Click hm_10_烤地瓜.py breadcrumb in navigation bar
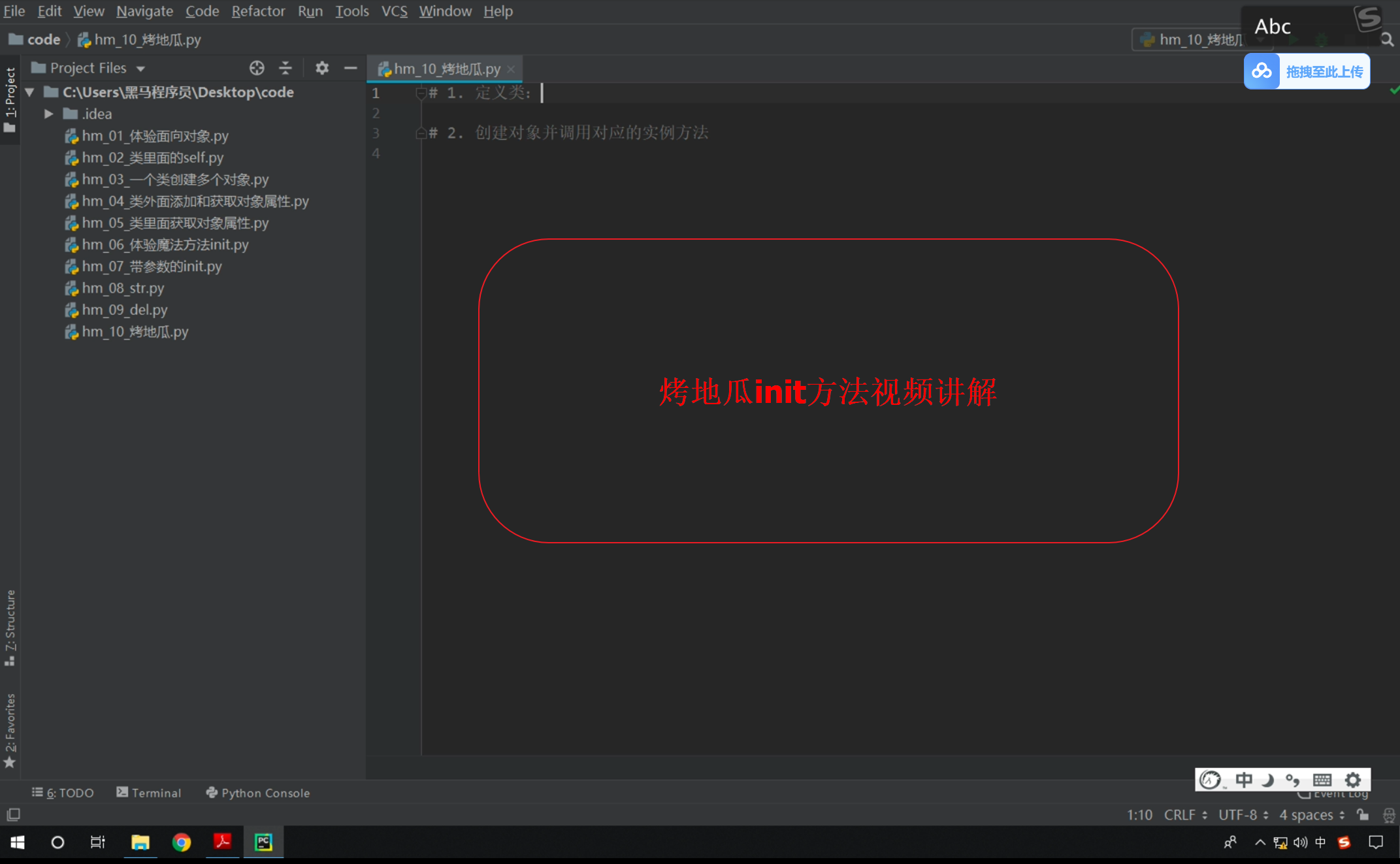Image resolution: width=1400 pixels, height=864 pixels. coord(139,40)
